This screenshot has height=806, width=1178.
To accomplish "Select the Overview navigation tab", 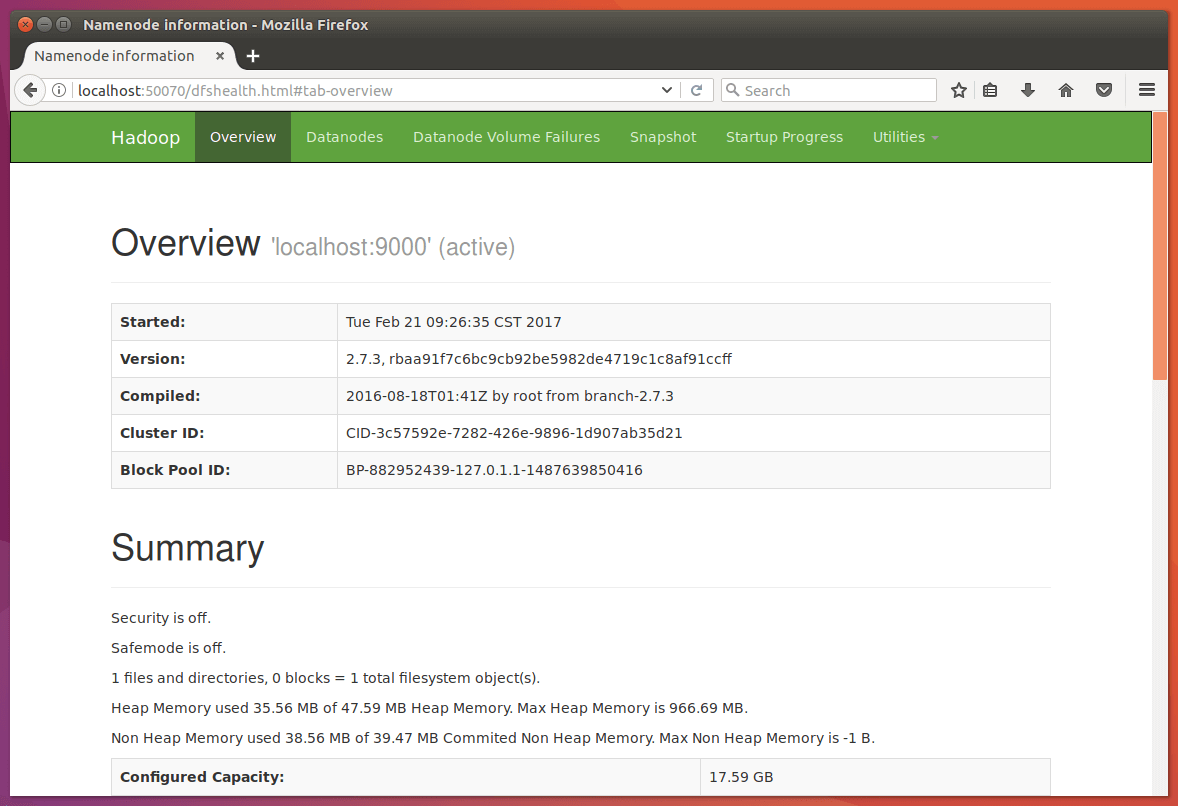I will tap(243, 137).
